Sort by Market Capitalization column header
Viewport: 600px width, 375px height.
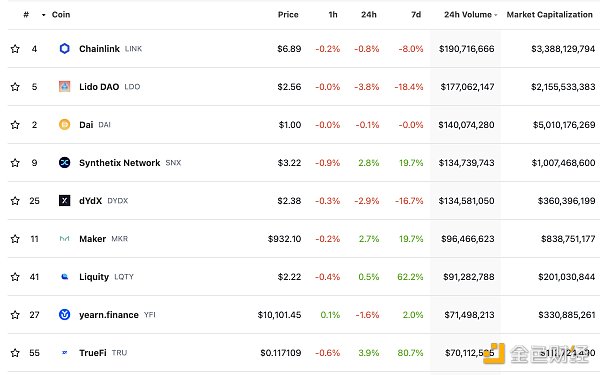(549, 15)
